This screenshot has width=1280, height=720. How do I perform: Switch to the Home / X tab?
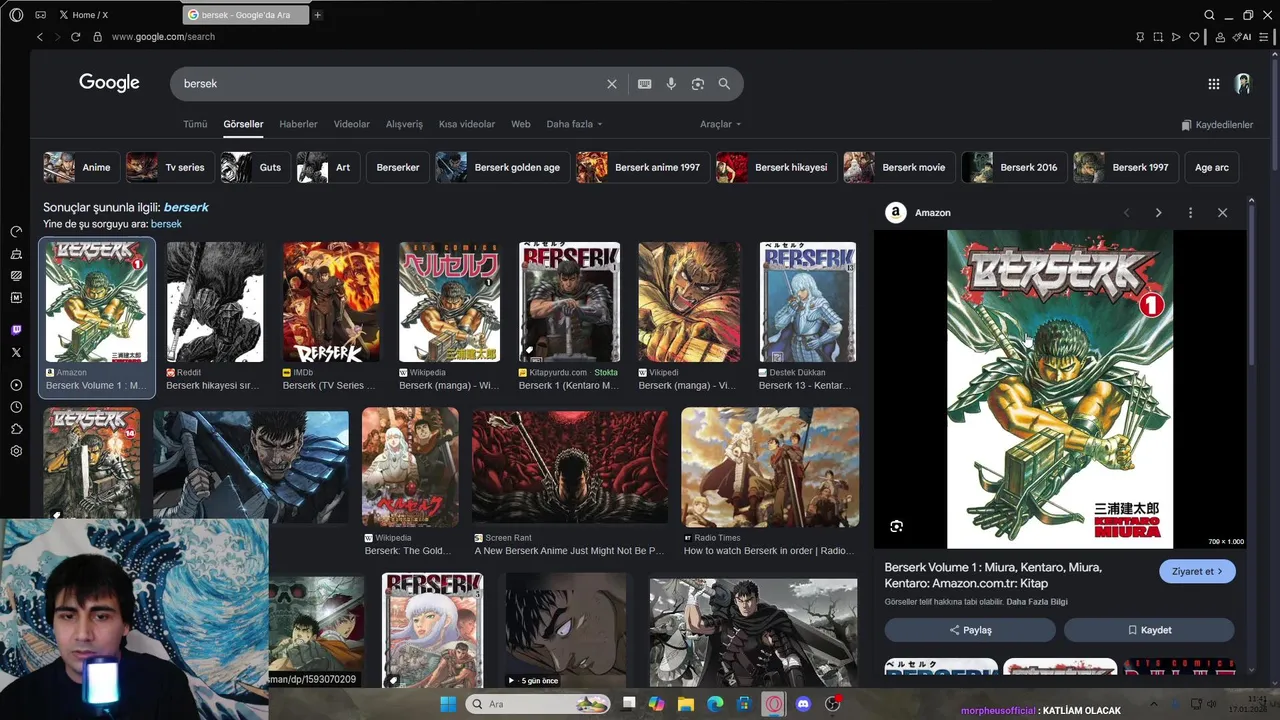click(x=84, y=15)
